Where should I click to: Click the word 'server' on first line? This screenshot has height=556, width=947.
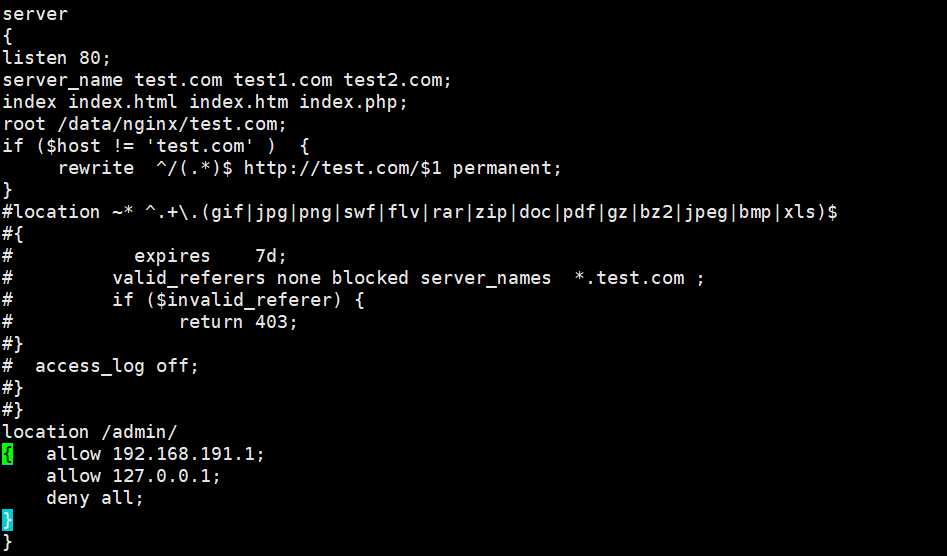[x=36, y=14]
